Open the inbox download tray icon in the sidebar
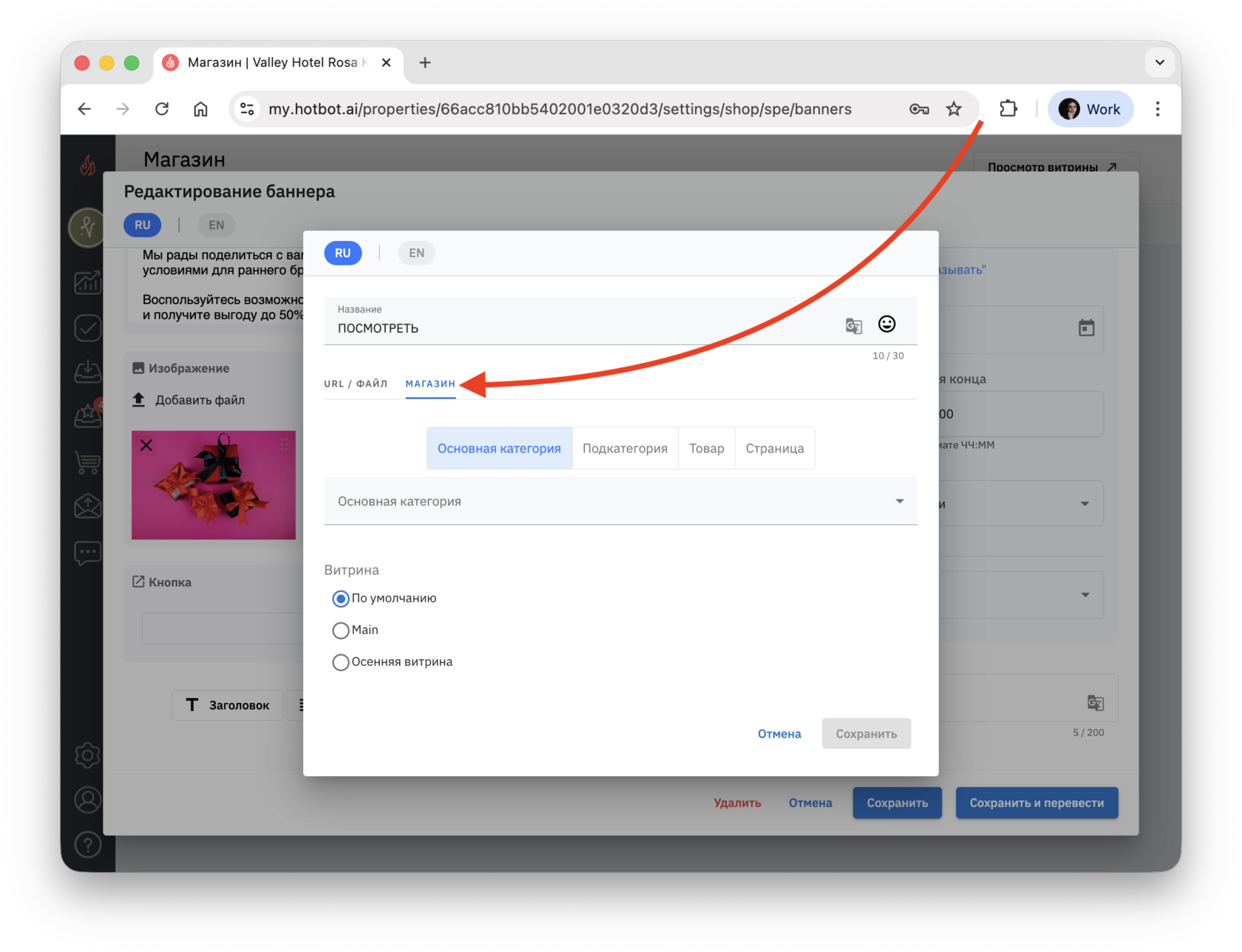1242x952 pixels. tap(88, 372)
